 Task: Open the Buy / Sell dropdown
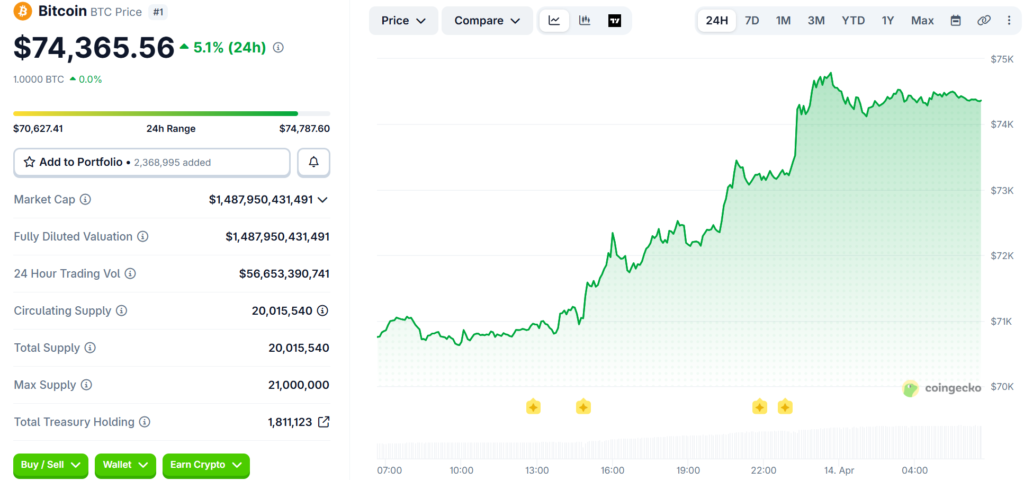(x=50, y=465)
